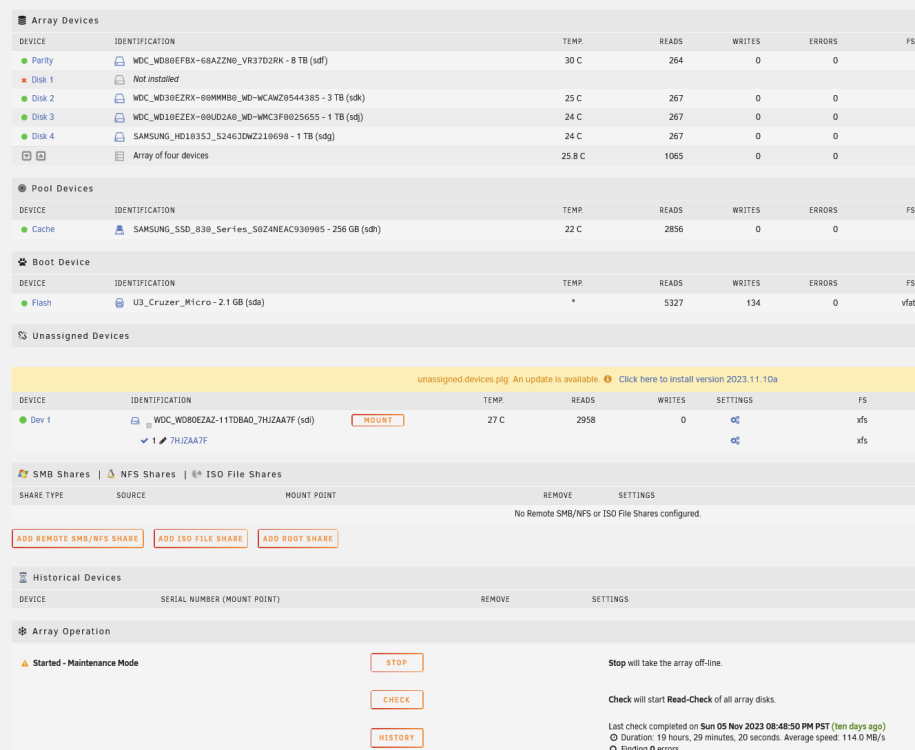The image size is (915, 750).
Task: Click the 134 writes value for Flash
Action: click(x=753, y=303)
